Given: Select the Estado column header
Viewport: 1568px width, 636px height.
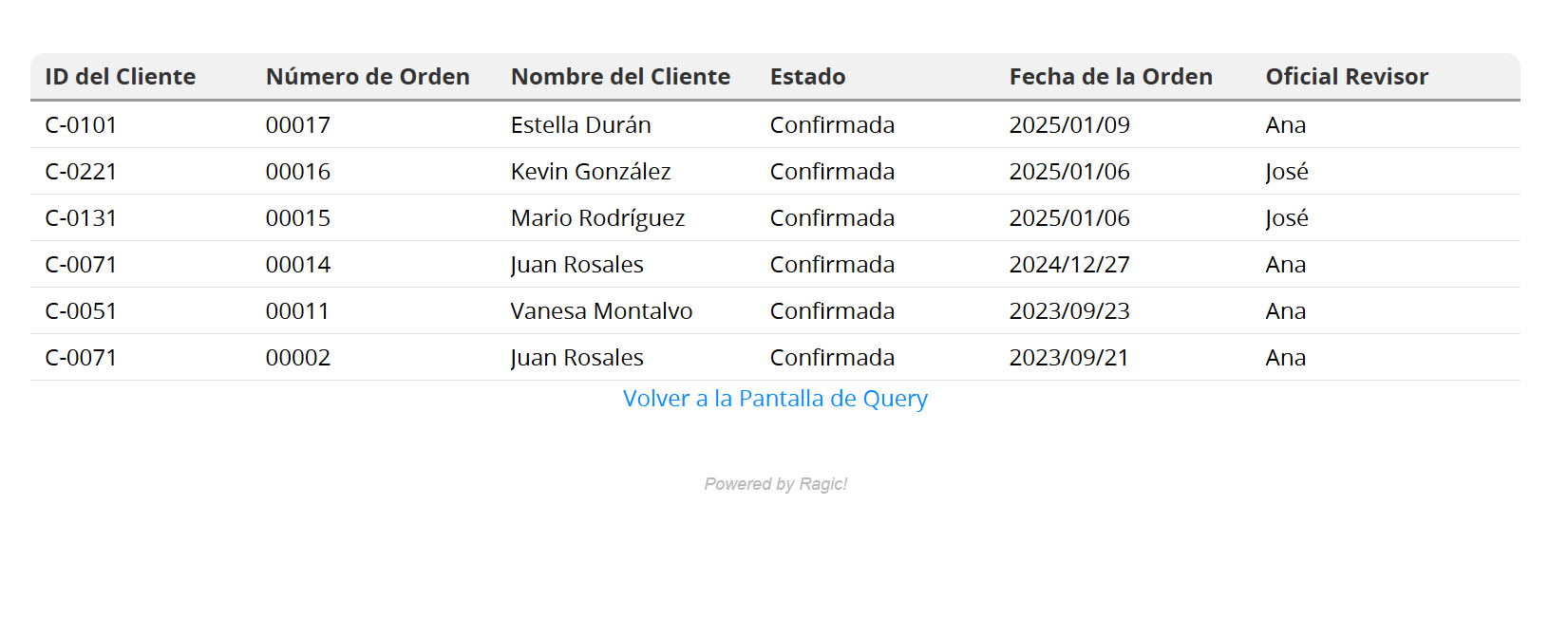Looking at the screenshot, I should (x=807, y=77).
